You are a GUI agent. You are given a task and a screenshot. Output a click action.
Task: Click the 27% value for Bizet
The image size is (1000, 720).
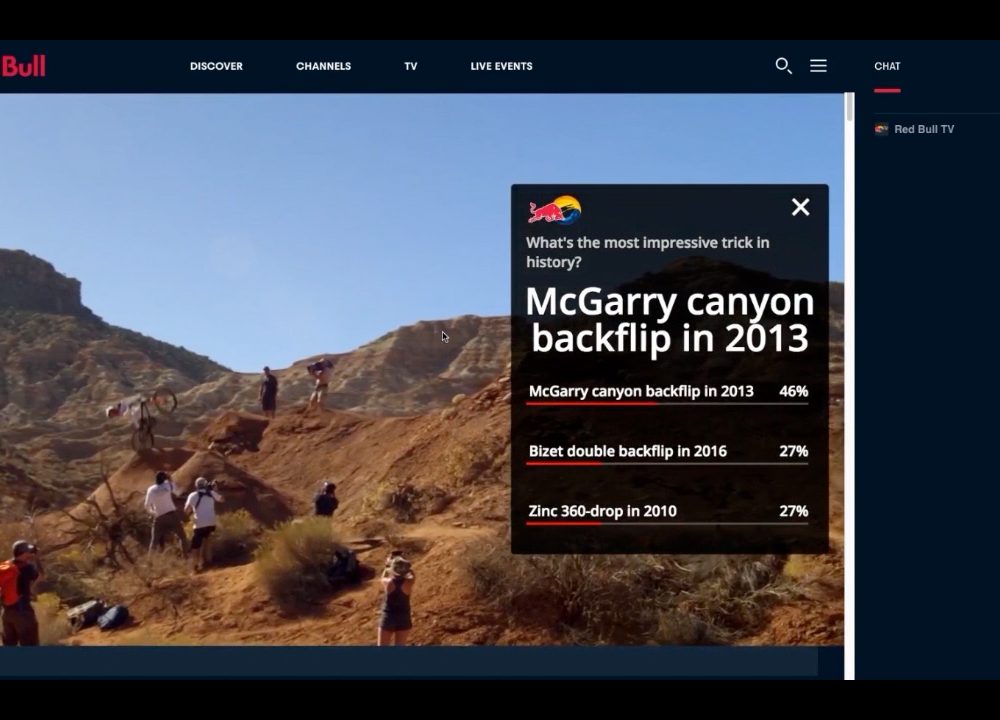click(x=793, y=451)
